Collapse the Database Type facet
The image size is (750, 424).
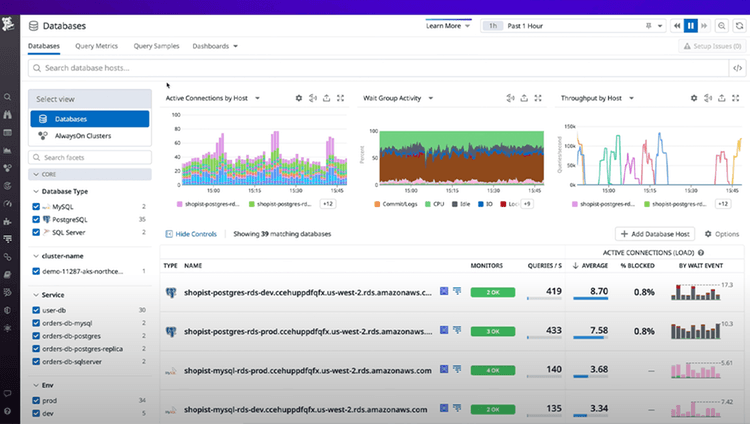[36, 191]
